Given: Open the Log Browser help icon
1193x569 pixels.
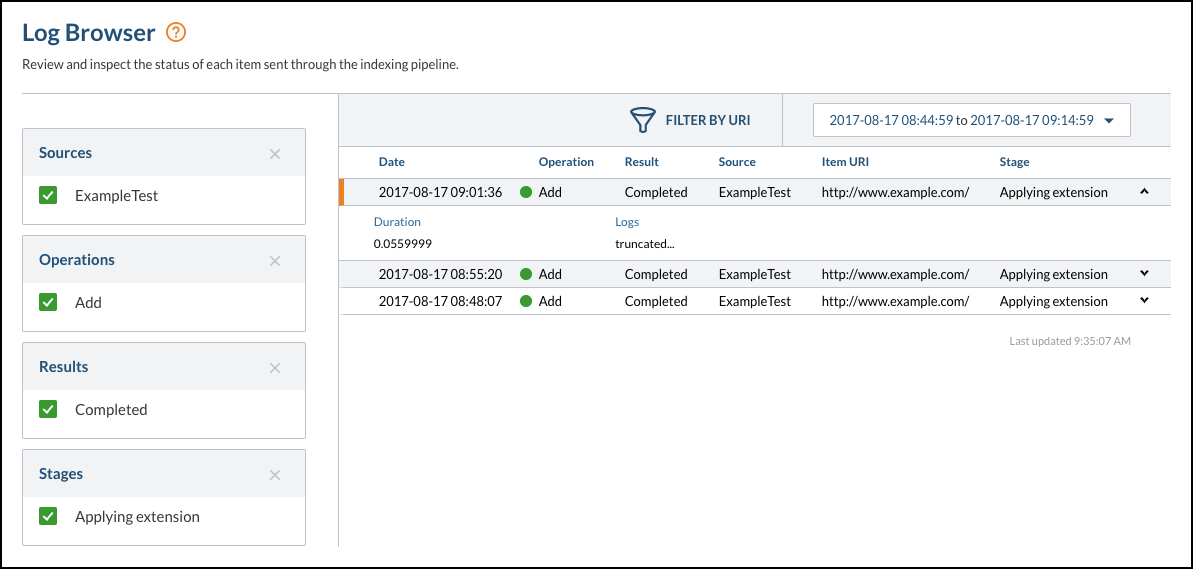Looking at the screenshot, I should (176, 33).
